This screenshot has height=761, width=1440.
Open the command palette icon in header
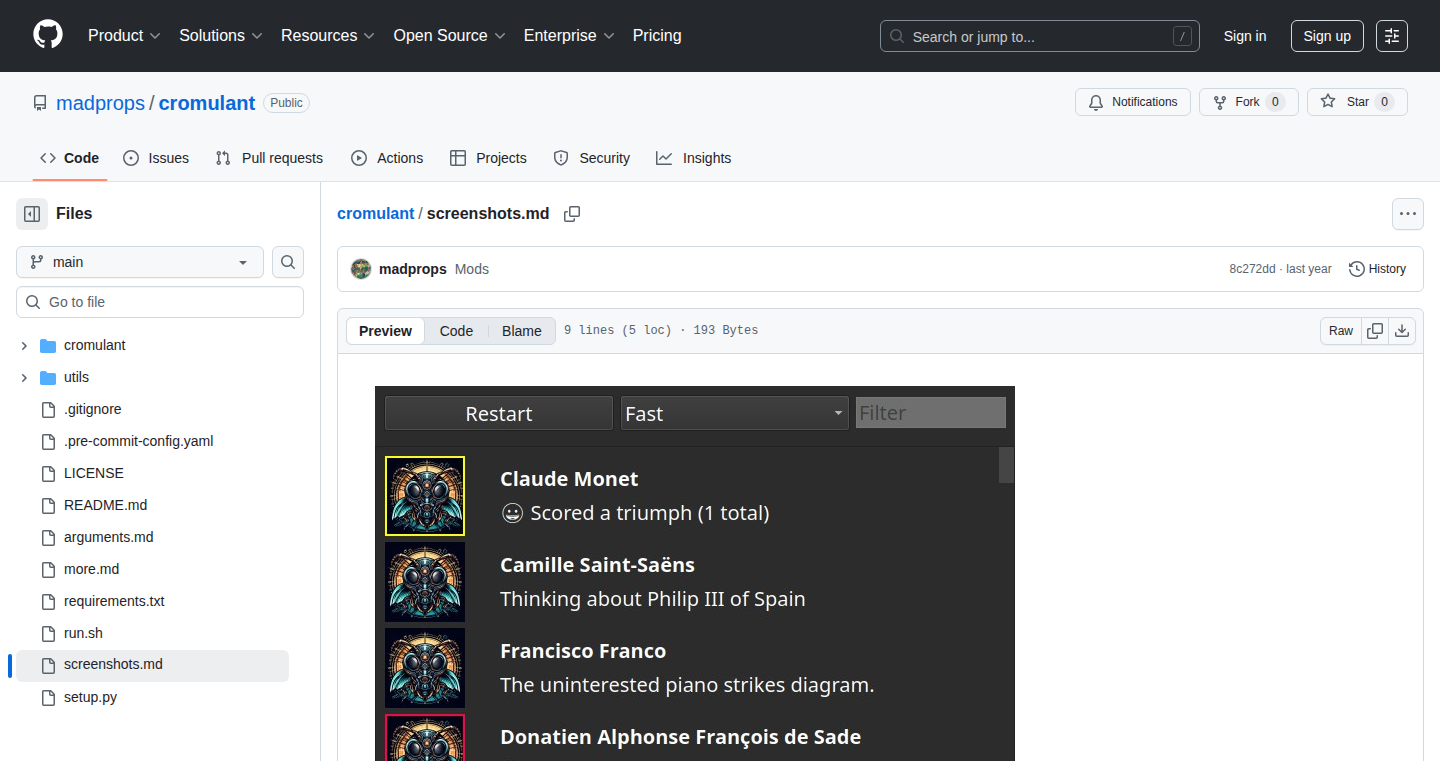coord(1391,36)
